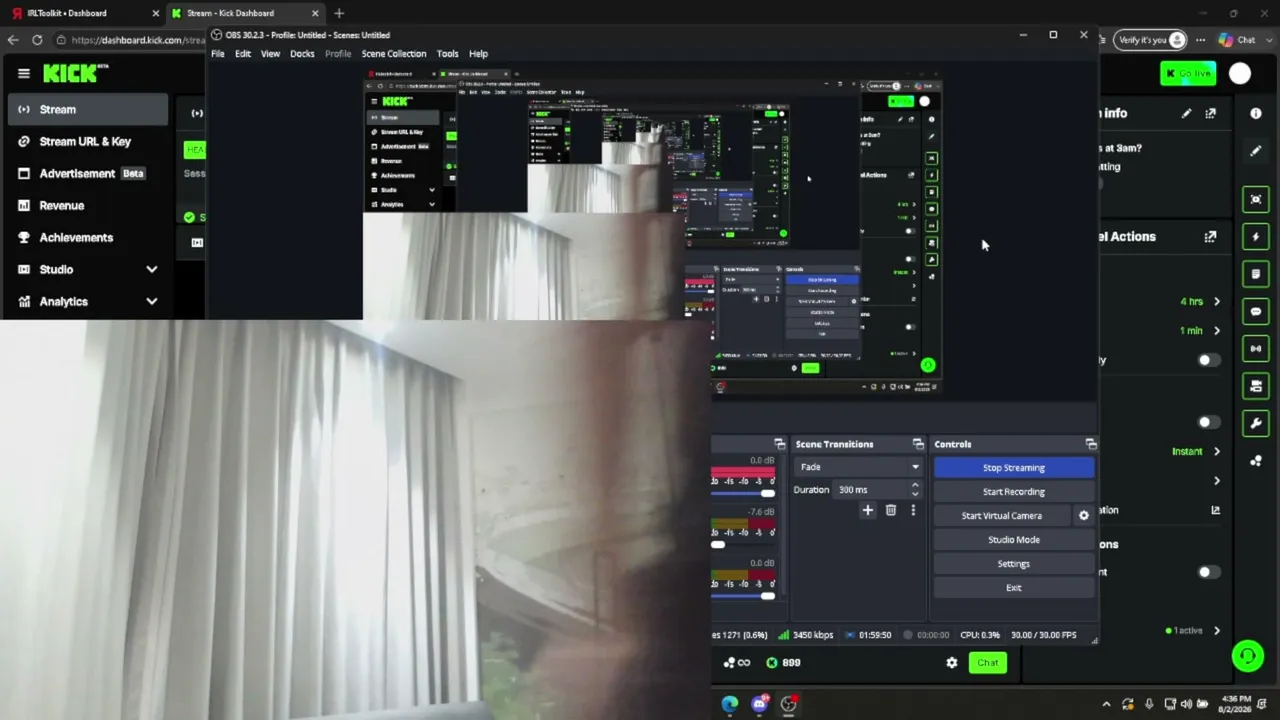Open the green headset support button
Viewport: 1280px width, 720px height.
pos(1247,656)
